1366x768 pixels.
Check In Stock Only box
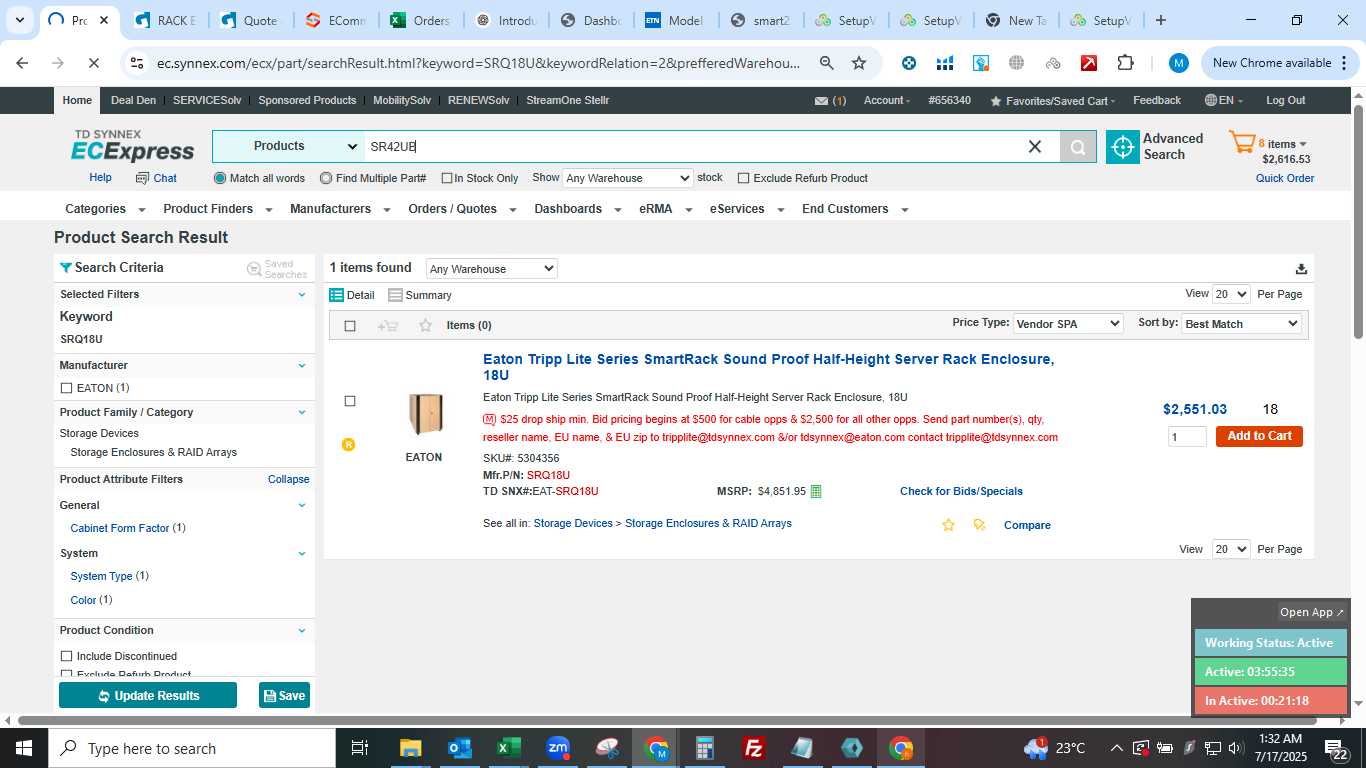[447, 178]
